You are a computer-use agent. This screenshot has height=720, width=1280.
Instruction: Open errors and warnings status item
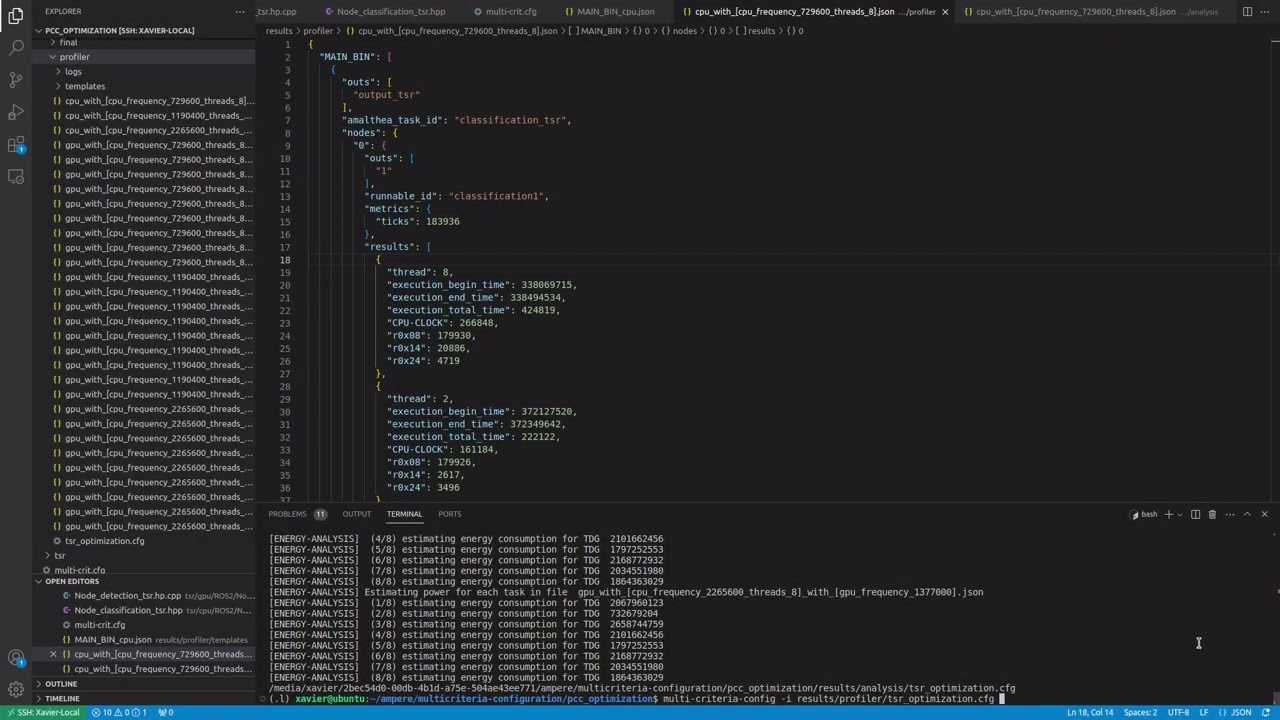click(x=119, y=712)
